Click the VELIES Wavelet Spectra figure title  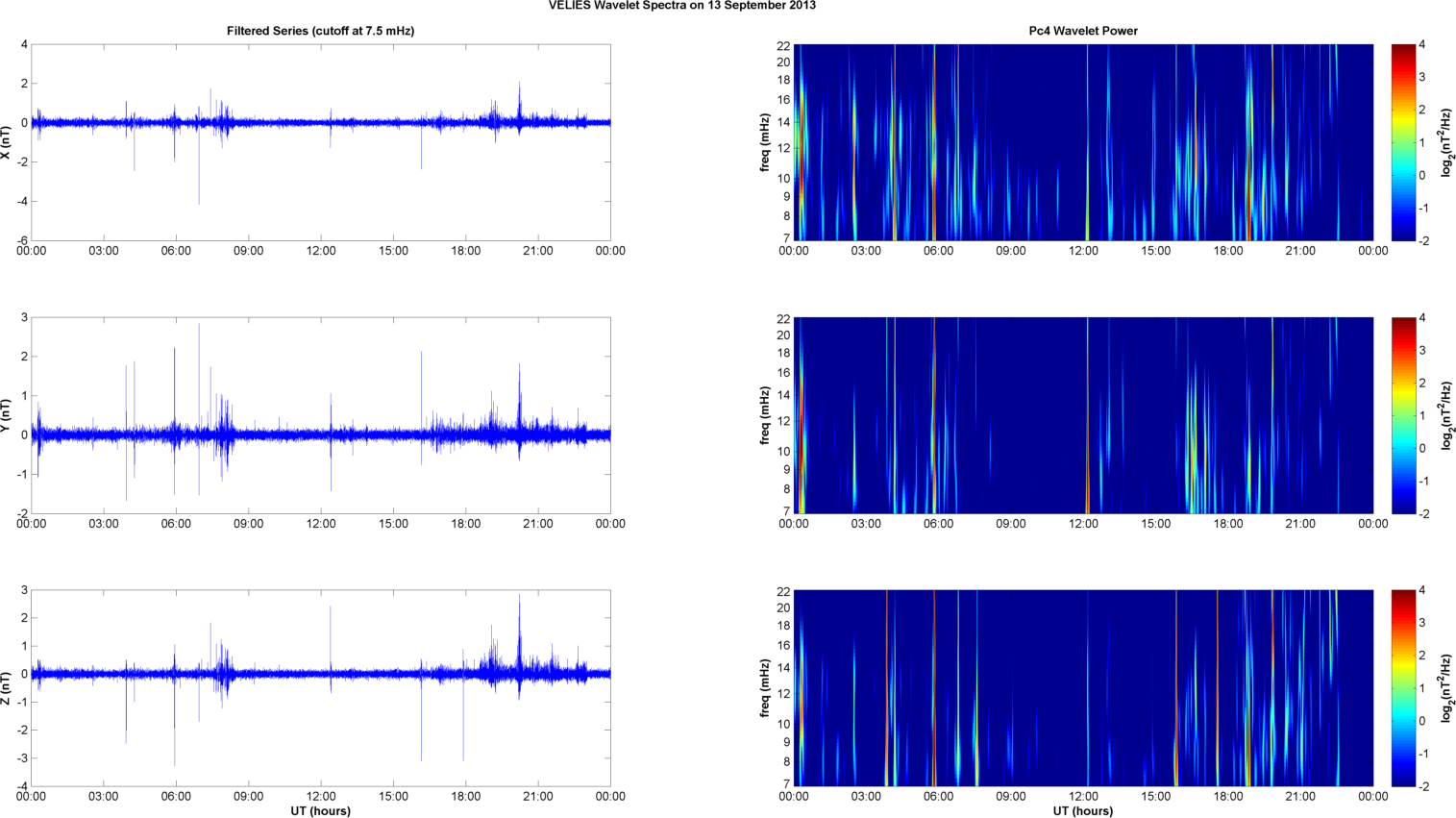point(681,6)
